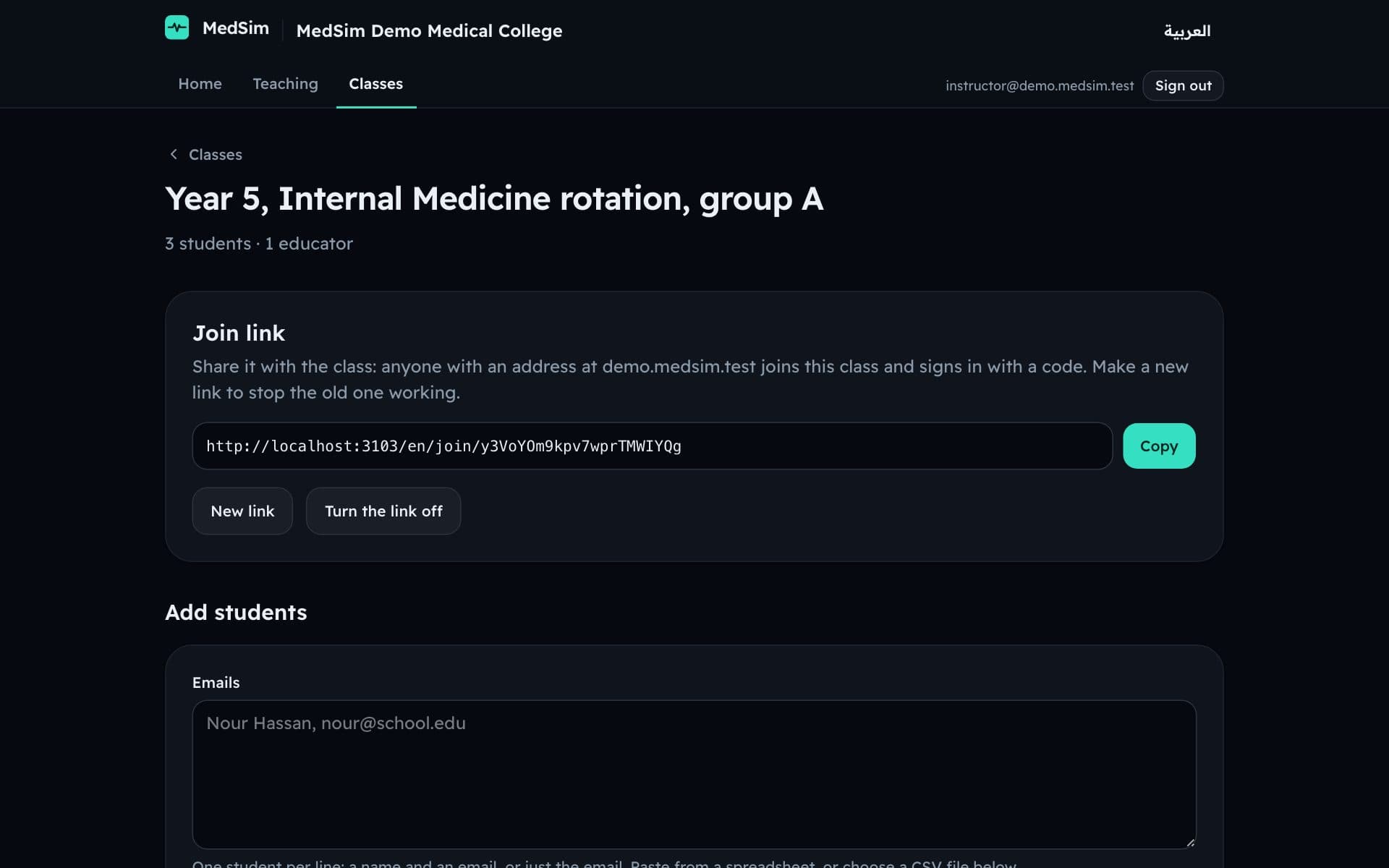The width and height of the screenshot is (1389, 868).
Task: Click the MedSim brand name
Action: click(x=236, y=28)
